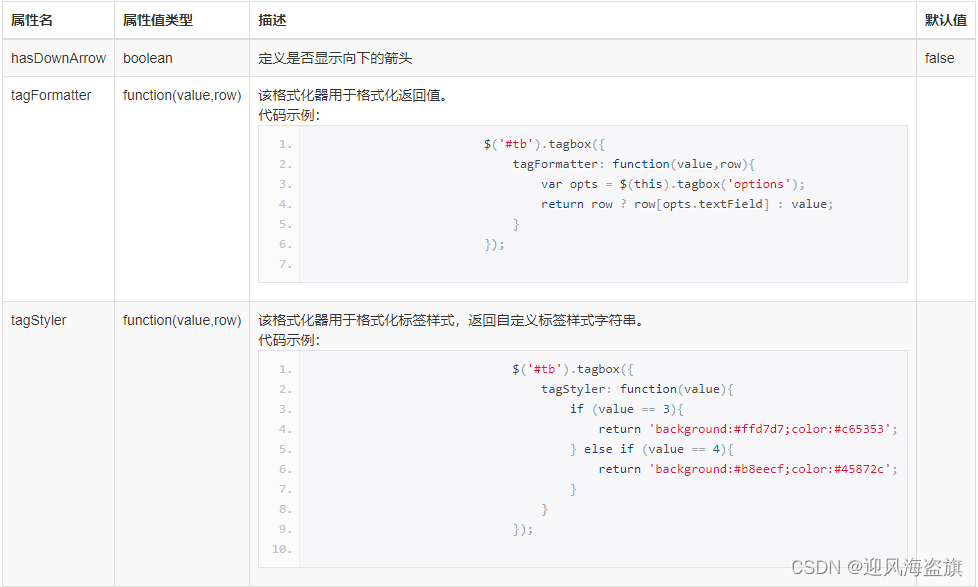This screenshot has height=587, width=978.
Task: Select the tagFormatter property name
Action: tap(50, 95)
